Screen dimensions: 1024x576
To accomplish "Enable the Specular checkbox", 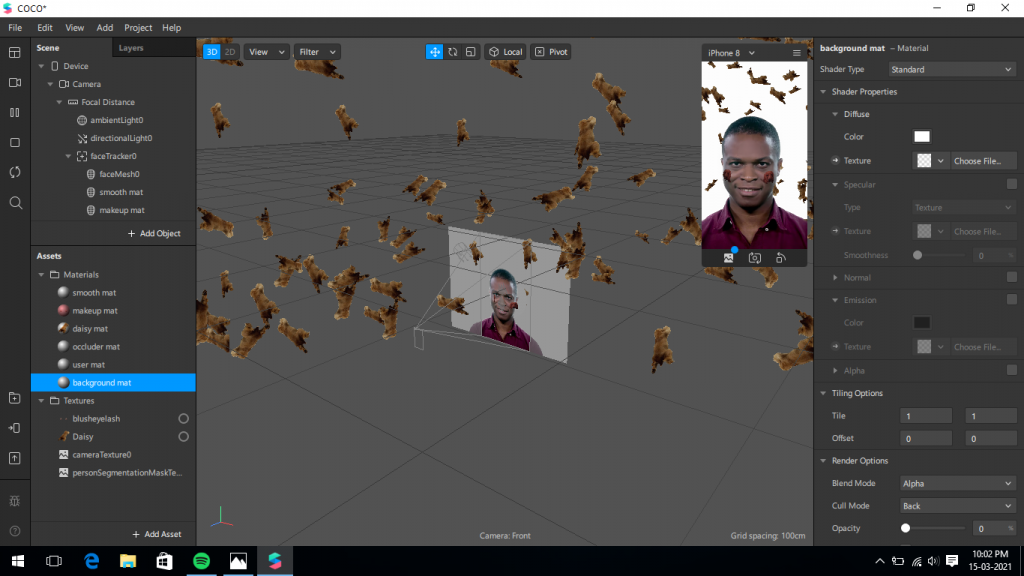I will pyautogui.click(x=1012, y=184).
